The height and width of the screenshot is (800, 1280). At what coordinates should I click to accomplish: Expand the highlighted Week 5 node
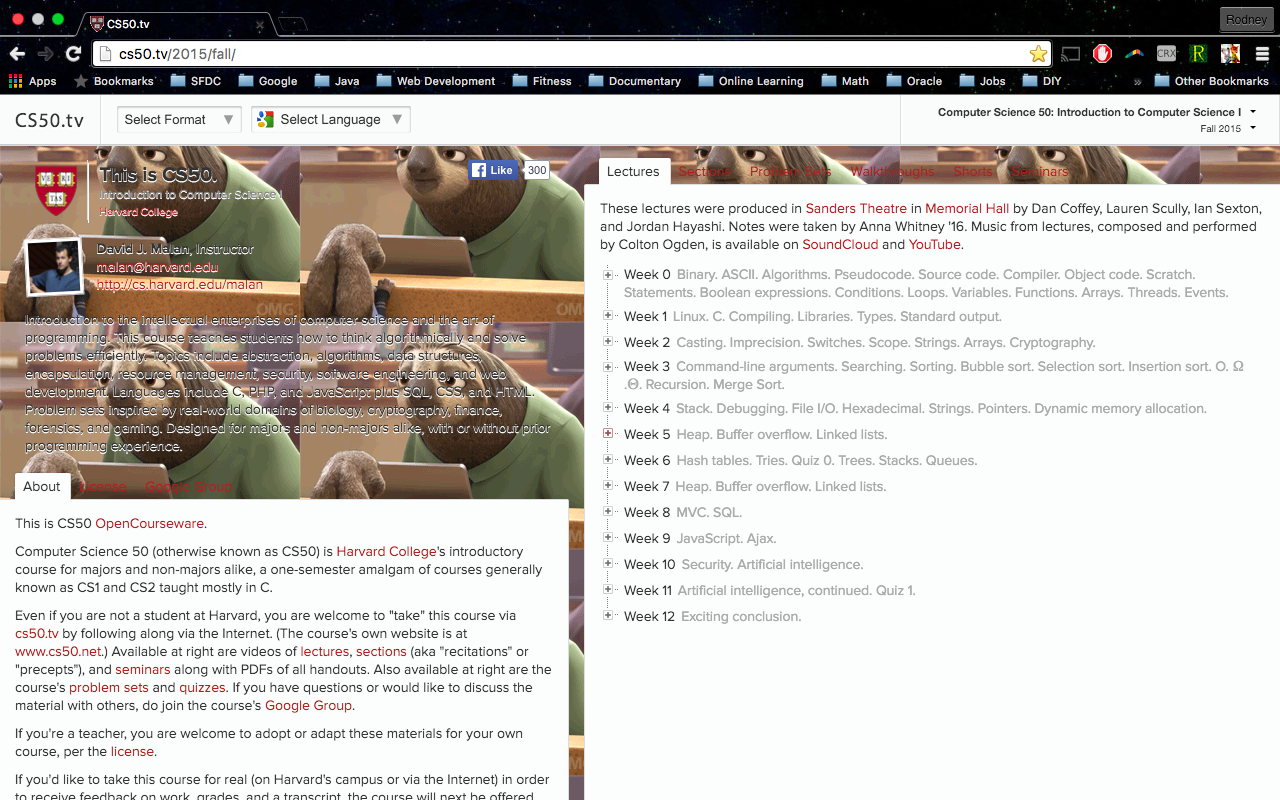(x=608, y=434)
